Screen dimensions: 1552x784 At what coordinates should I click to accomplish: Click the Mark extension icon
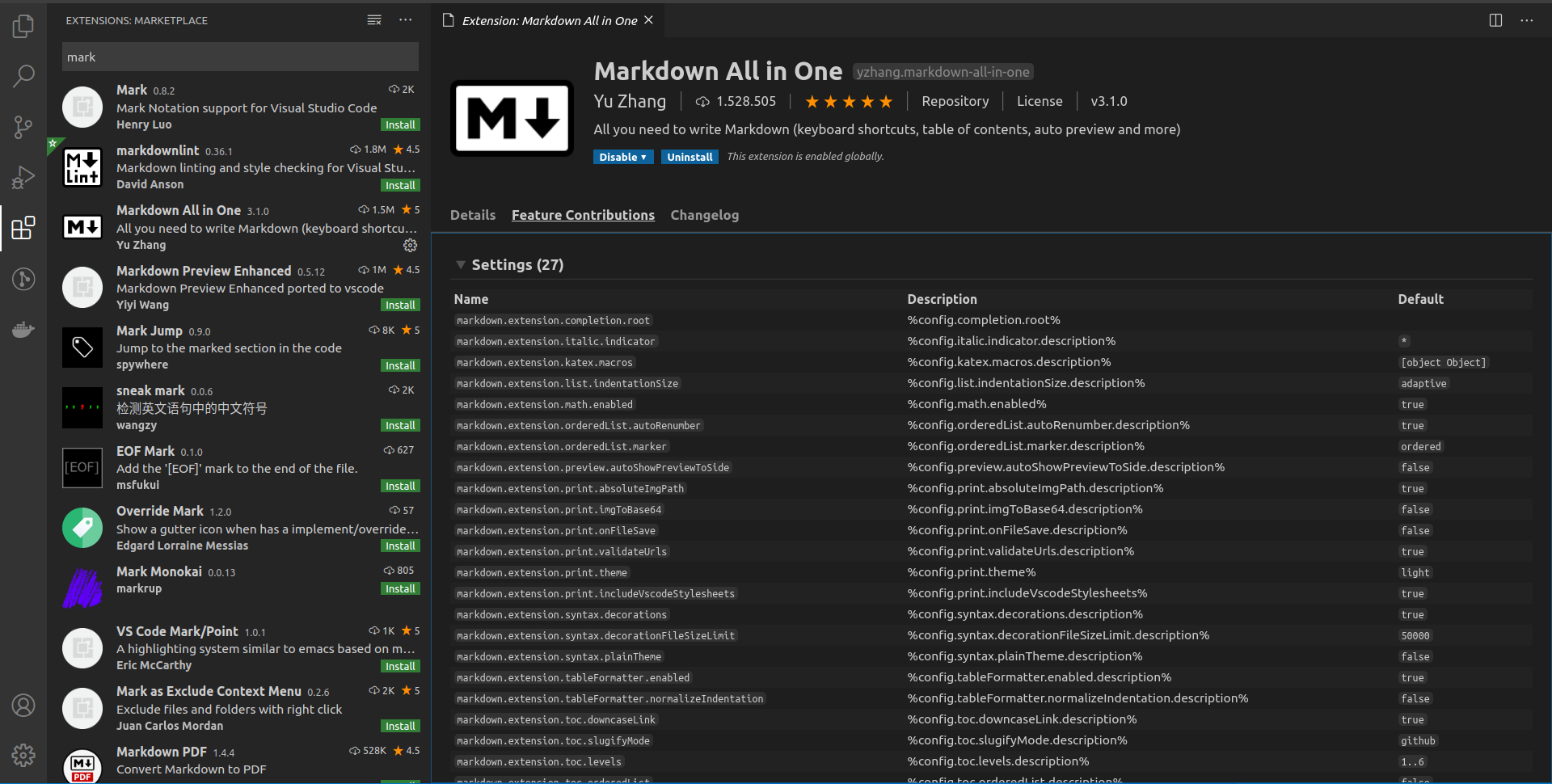(82, 107)
